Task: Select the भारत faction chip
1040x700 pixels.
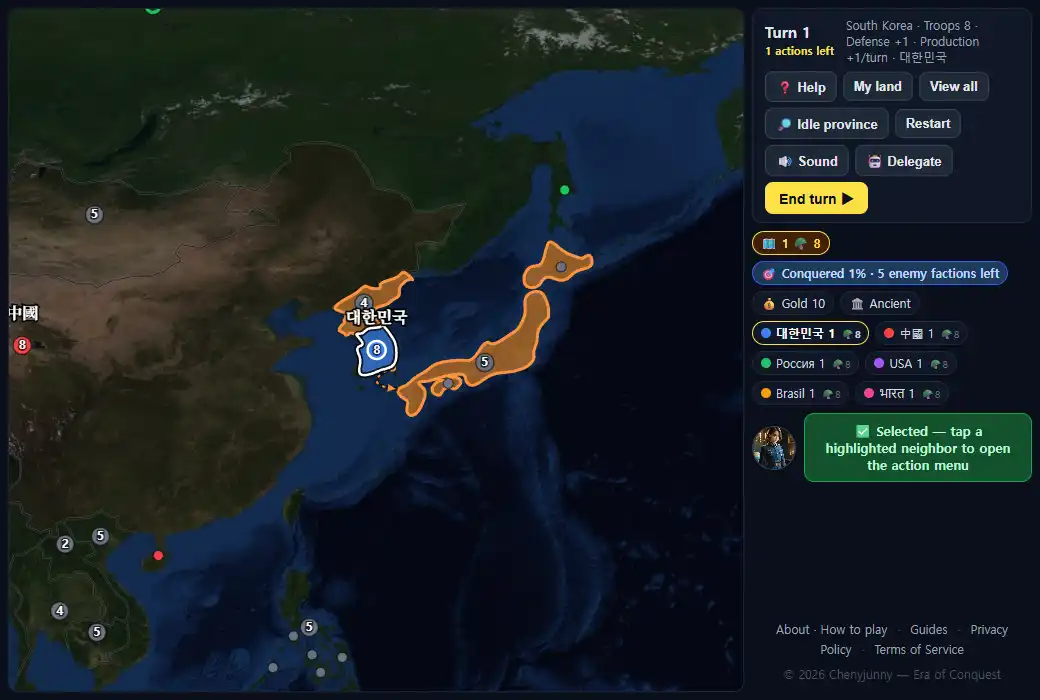Action: tap(901, 393)
